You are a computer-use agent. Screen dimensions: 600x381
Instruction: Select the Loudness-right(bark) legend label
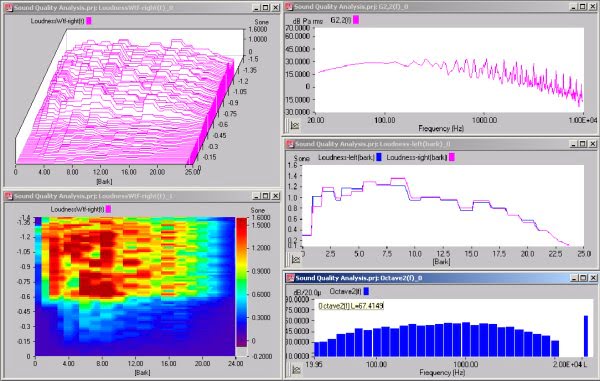[x=417, y=157]
